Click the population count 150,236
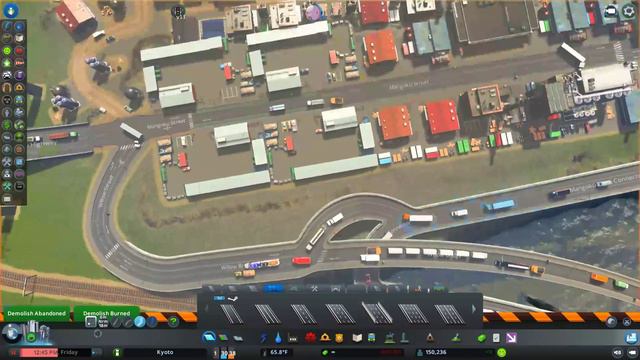This screenshot has height=360, width=640. click(436, 352)
